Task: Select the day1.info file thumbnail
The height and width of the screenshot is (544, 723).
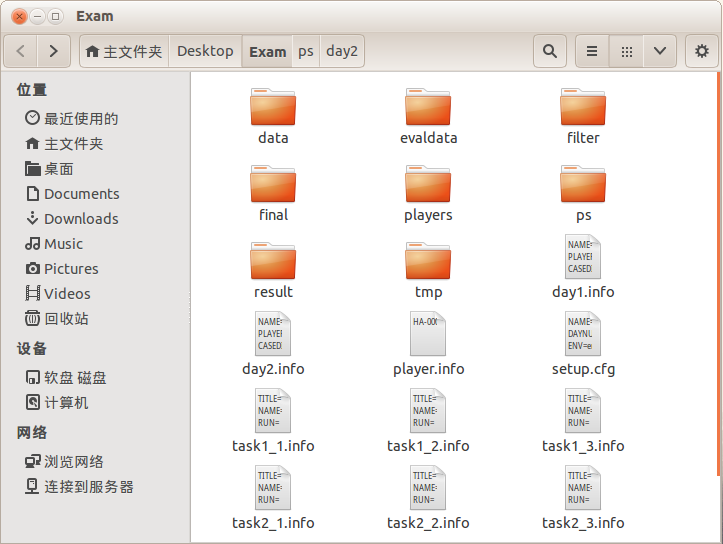Action: [583, 258]
